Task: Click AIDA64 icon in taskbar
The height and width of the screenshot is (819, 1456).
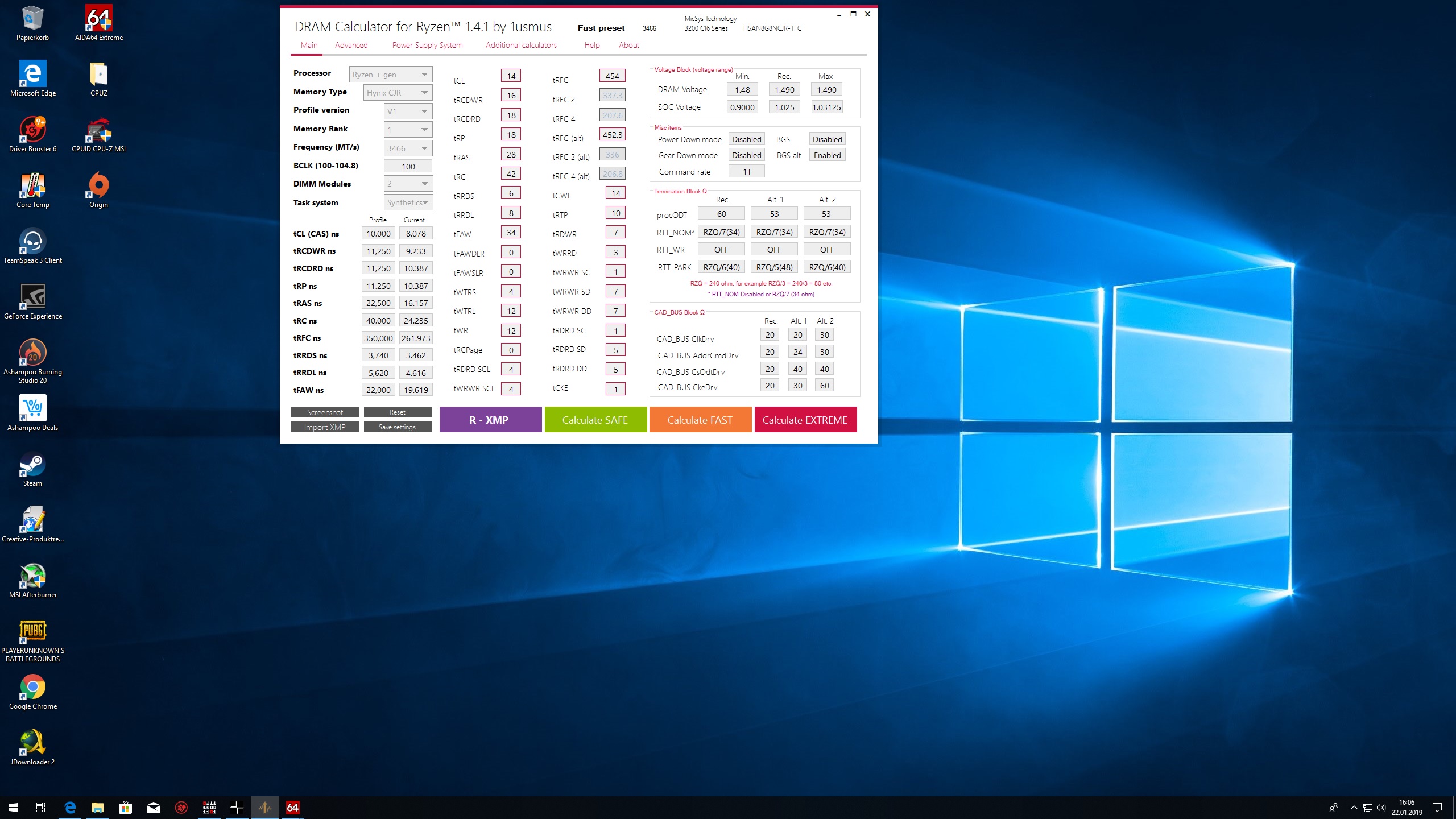Action: (292, 807)
